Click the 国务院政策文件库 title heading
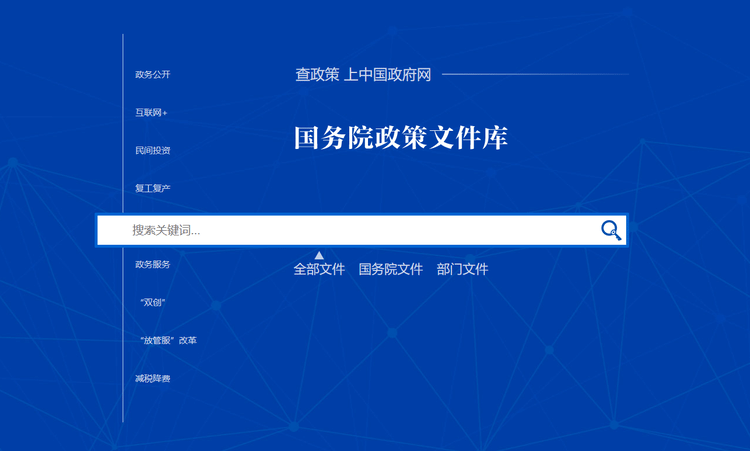Image resolution: width=750 pixels, height=451 pixels. (x=400, y=138)
